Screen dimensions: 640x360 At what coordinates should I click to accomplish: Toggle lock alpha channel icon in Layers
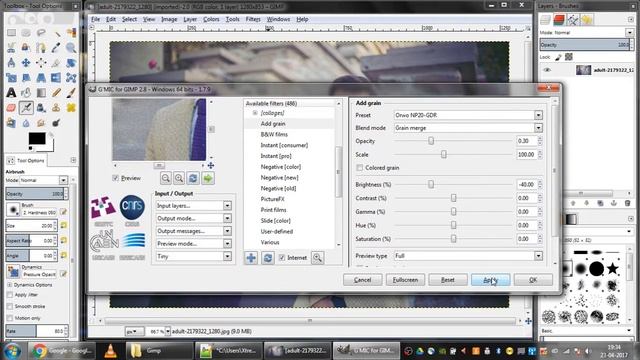(x=569, y=57)
